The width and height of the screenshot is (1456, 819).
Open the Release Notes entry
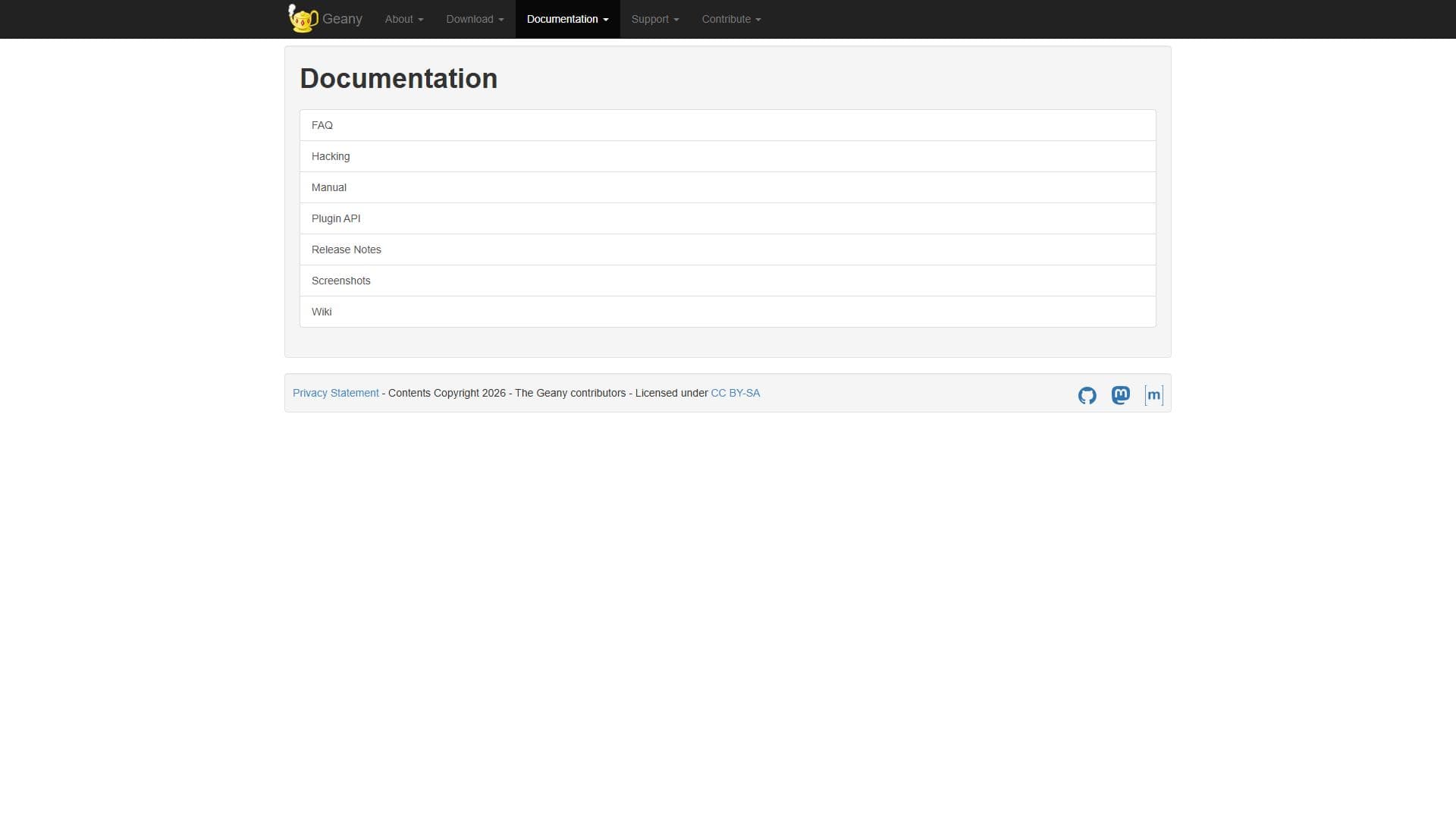pos(728,249)
